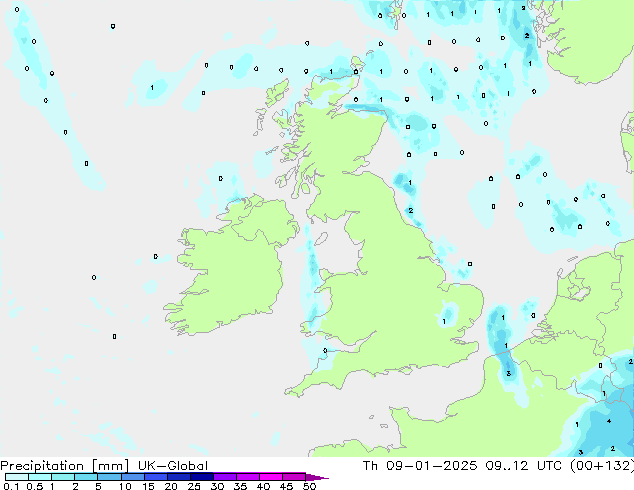Viewport: 634px width, 490px height.
Task: Click the 'Th 09-01-2025' date text
Action: pyautogui.click(x=420, y=466)
